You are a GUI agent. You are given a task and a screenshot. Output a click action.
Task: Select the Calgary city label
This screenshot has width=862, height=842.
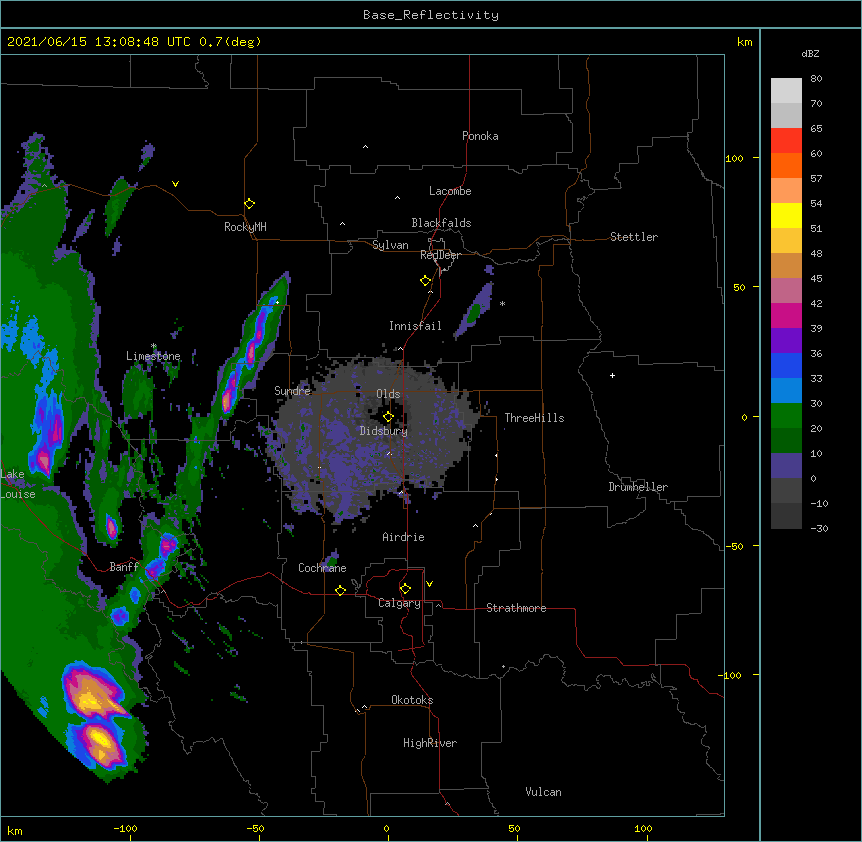399,603
